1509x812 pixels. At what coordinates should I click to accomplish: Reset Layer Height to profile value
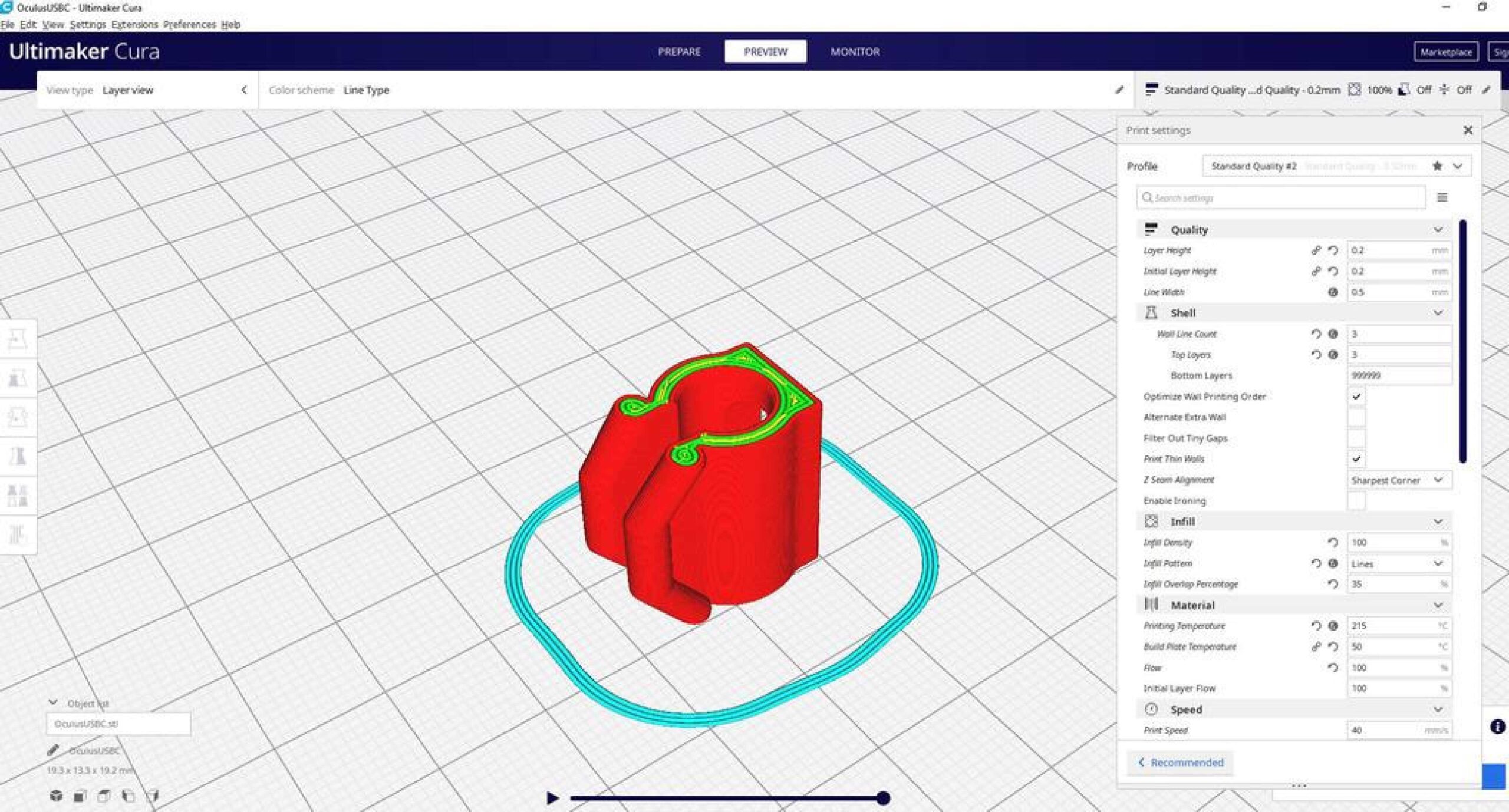pos(1333,250)
